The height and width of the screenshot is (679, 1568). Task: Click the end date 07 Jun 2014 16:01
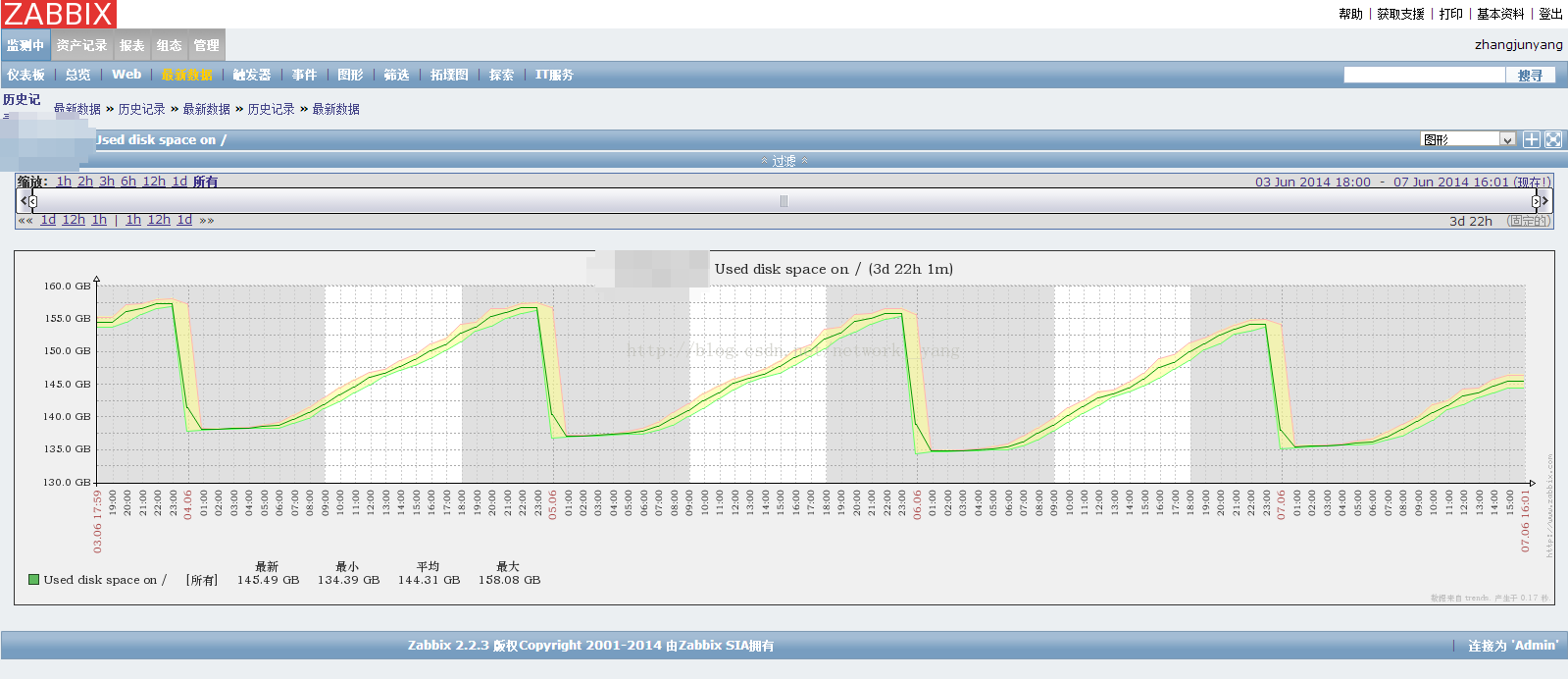(1451, 182)
